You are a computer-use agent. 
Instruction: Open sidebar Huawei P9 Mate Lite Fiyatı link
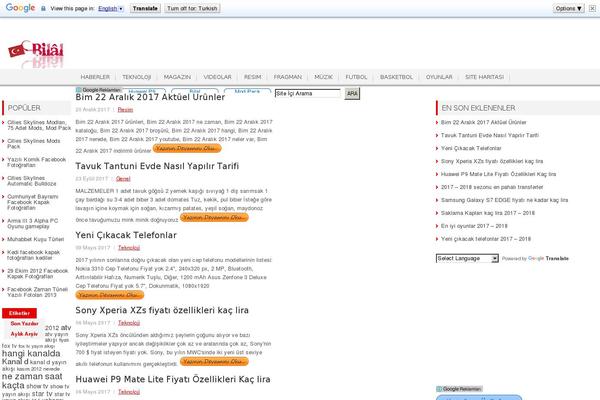click(x=499, y=174)
